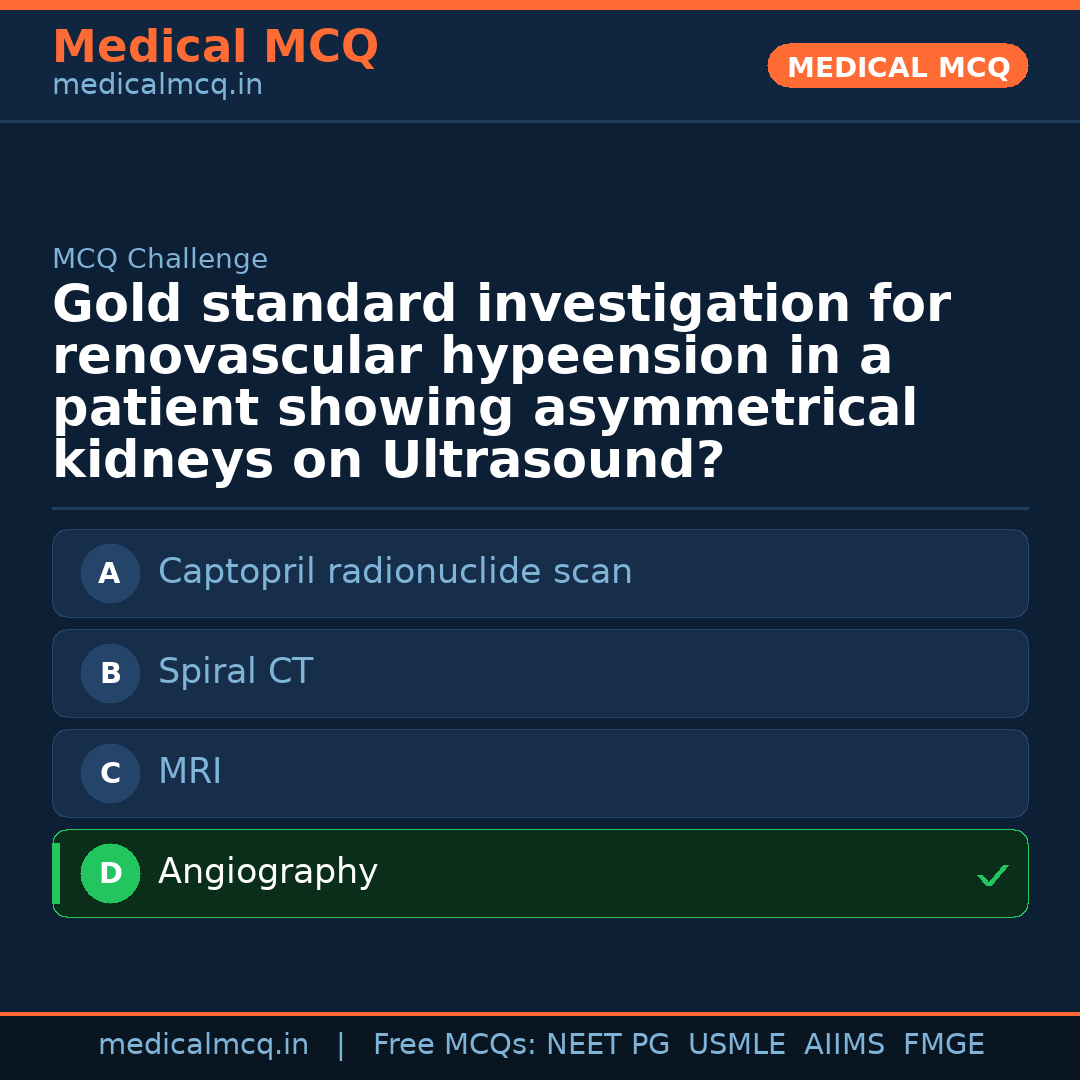Click the orange MEDICAL MCQ badge
The height and width of the screenshot is (1080, 1080).
click(x=898, y=67)
